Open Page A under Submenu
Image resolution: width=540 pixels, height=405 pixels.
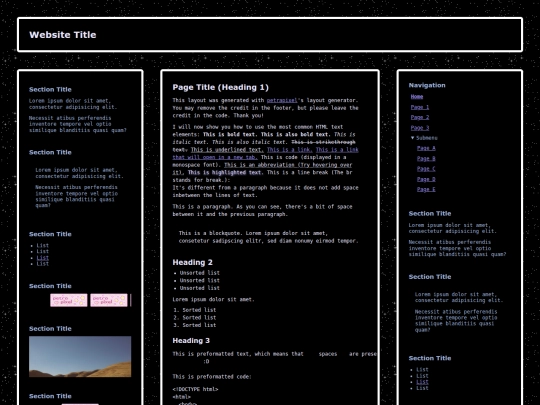pyautogui.click(x=426, y=148)
